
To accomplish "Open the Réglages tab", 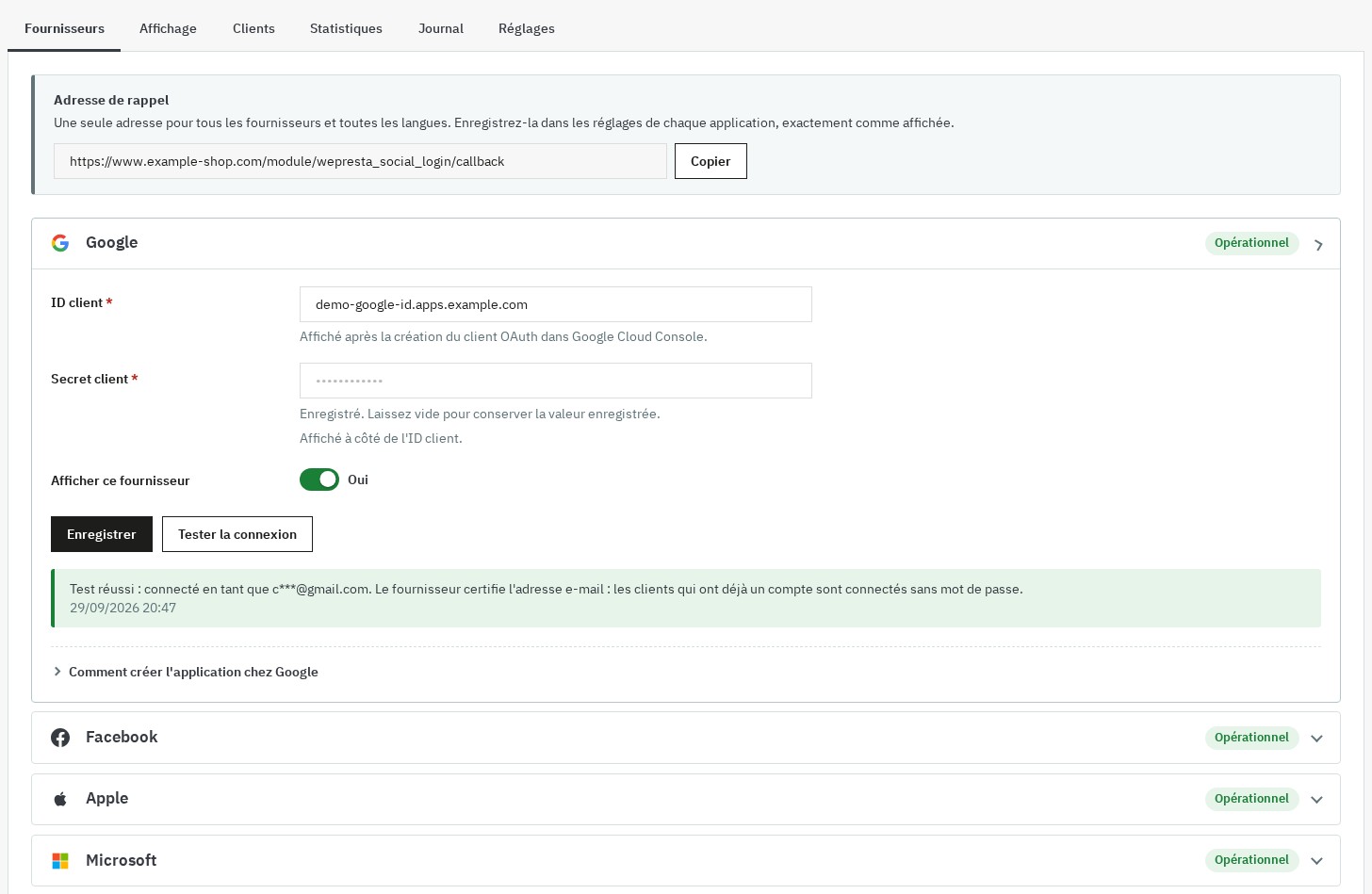I will pos(527,28).
